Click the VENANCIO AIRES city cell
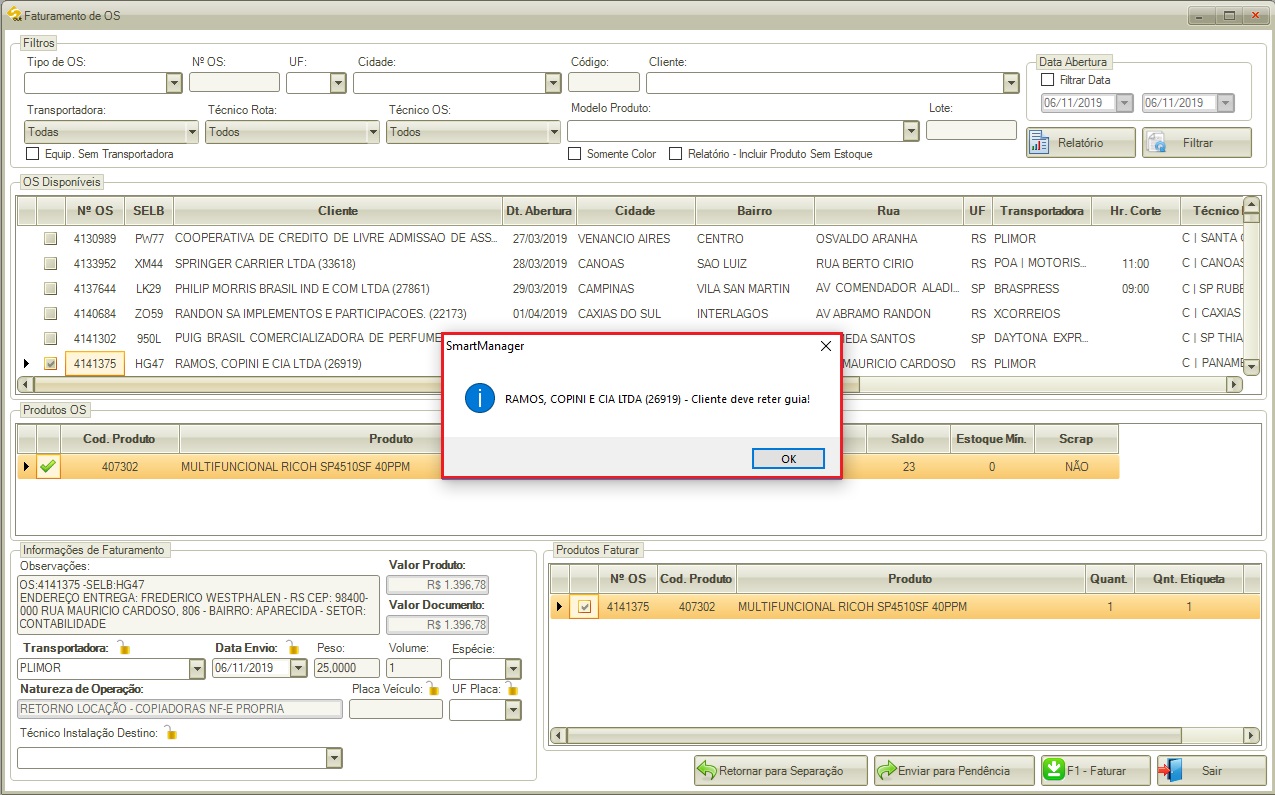Screen dimensions: 1275x795 coord(635,239)
